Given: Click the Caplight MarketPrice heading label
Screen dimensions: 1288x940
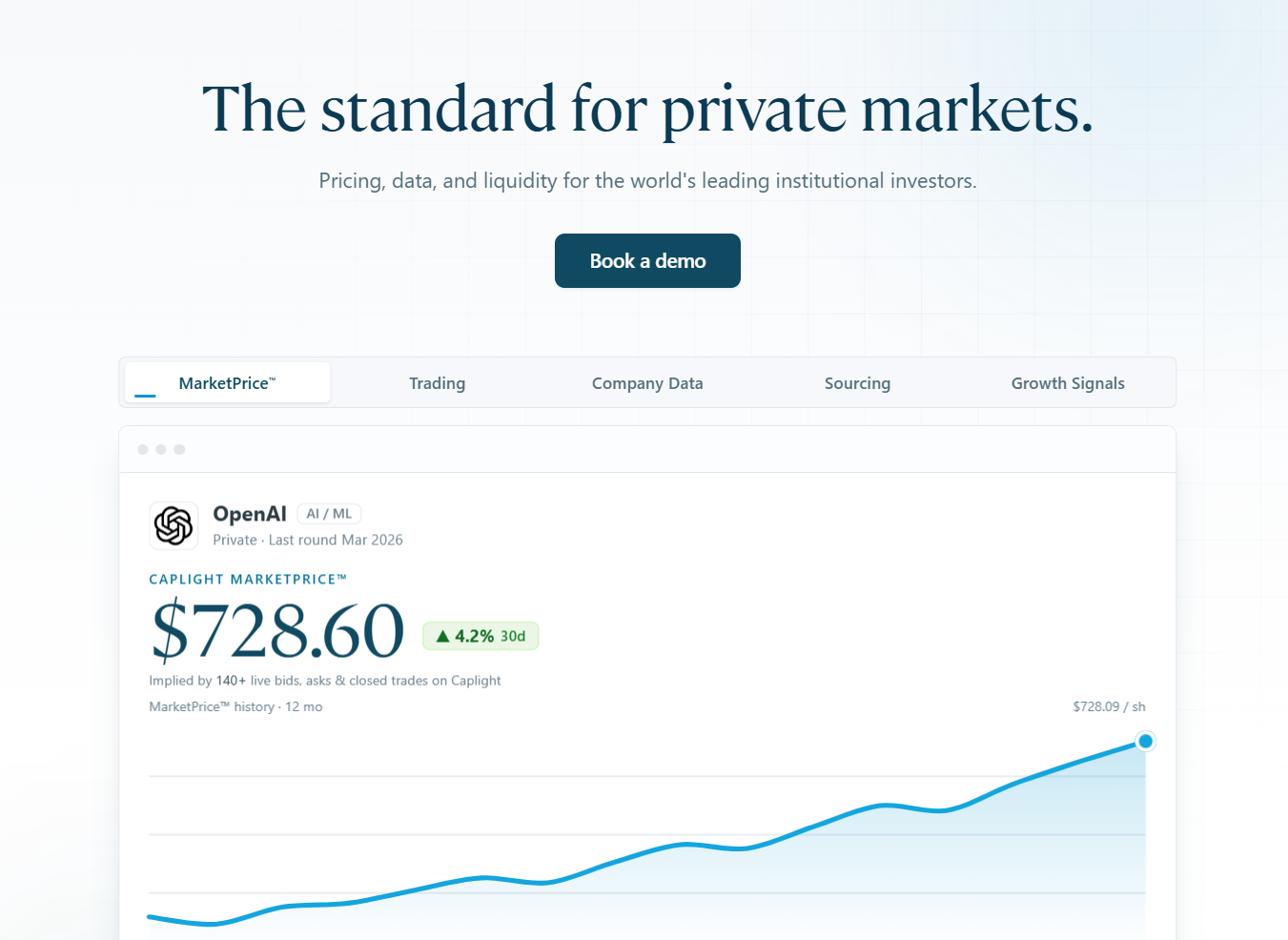Looking at the screenshot, I should coord(248,579).
